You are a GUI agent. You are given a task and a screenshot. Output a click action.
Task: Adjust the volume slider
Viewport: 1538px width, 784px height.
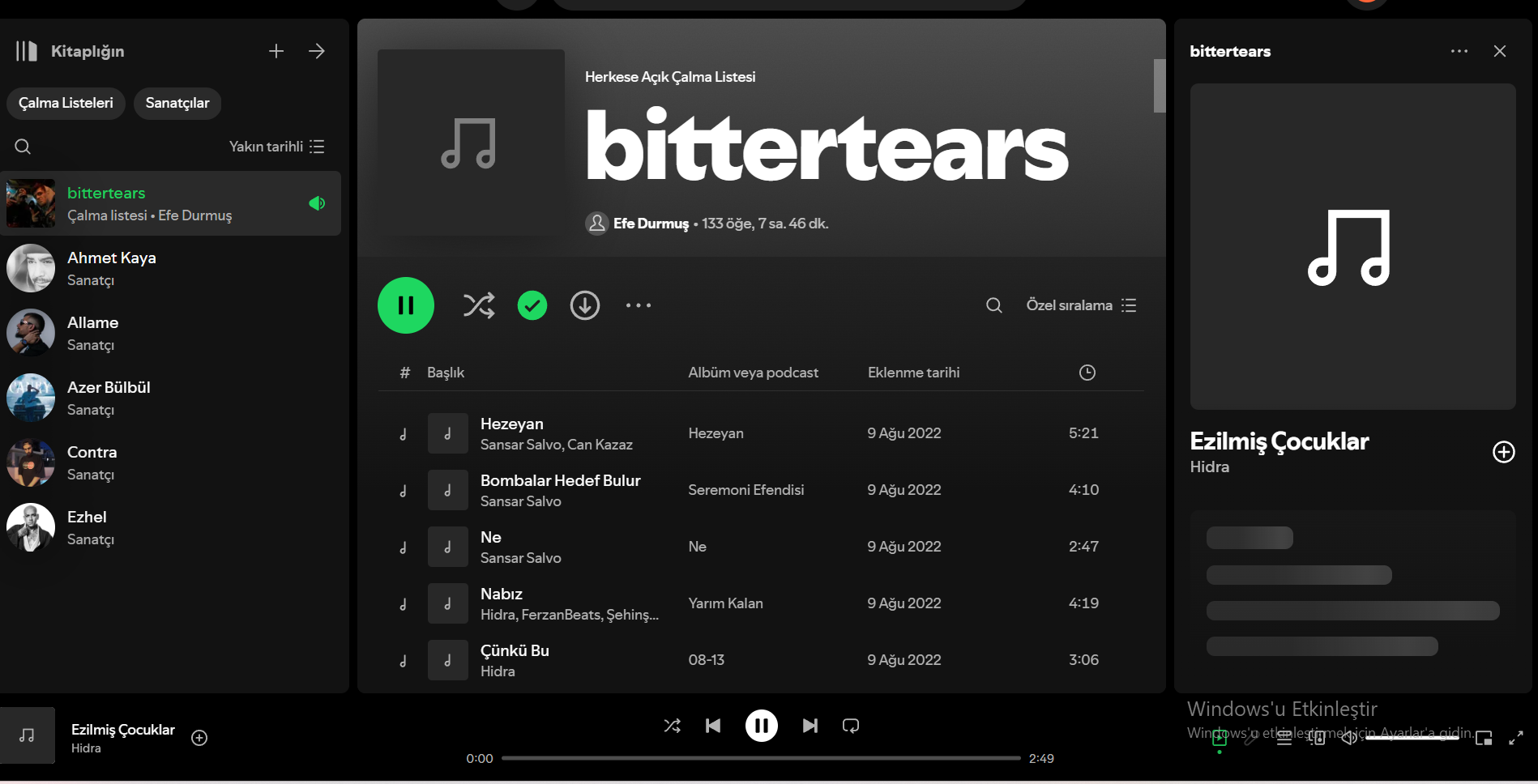point(1413,738)
